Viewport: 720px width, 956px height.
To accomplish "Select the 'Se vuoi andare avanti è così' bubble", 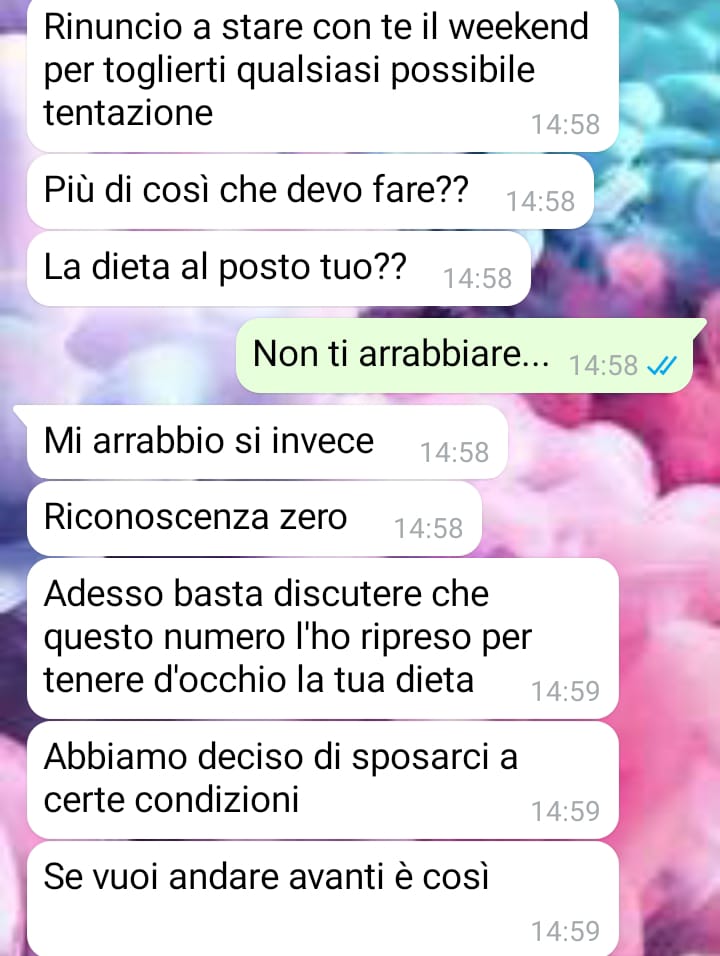I will pos(323,898).
